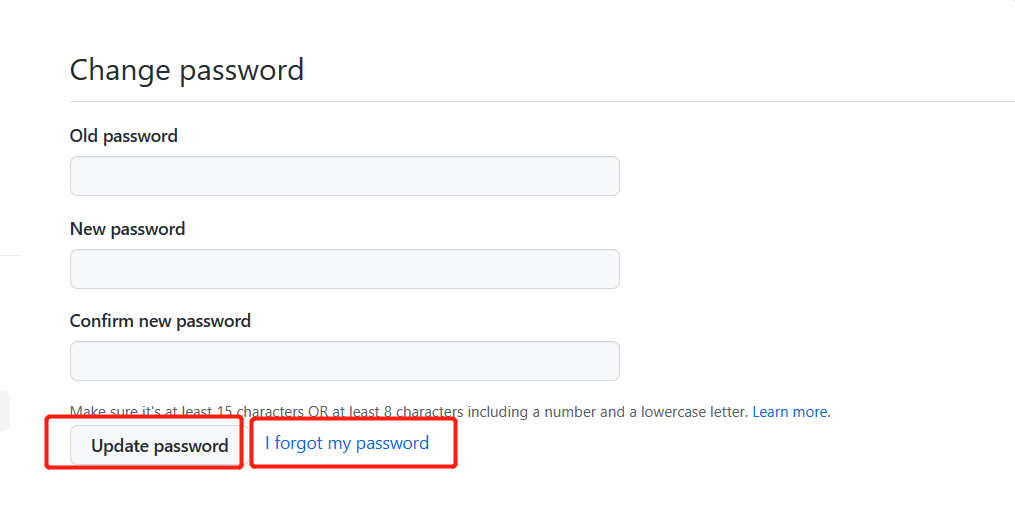Follow the Learn more link
The width and height of the screenshot is (1015, 522).
coord(790,412)
